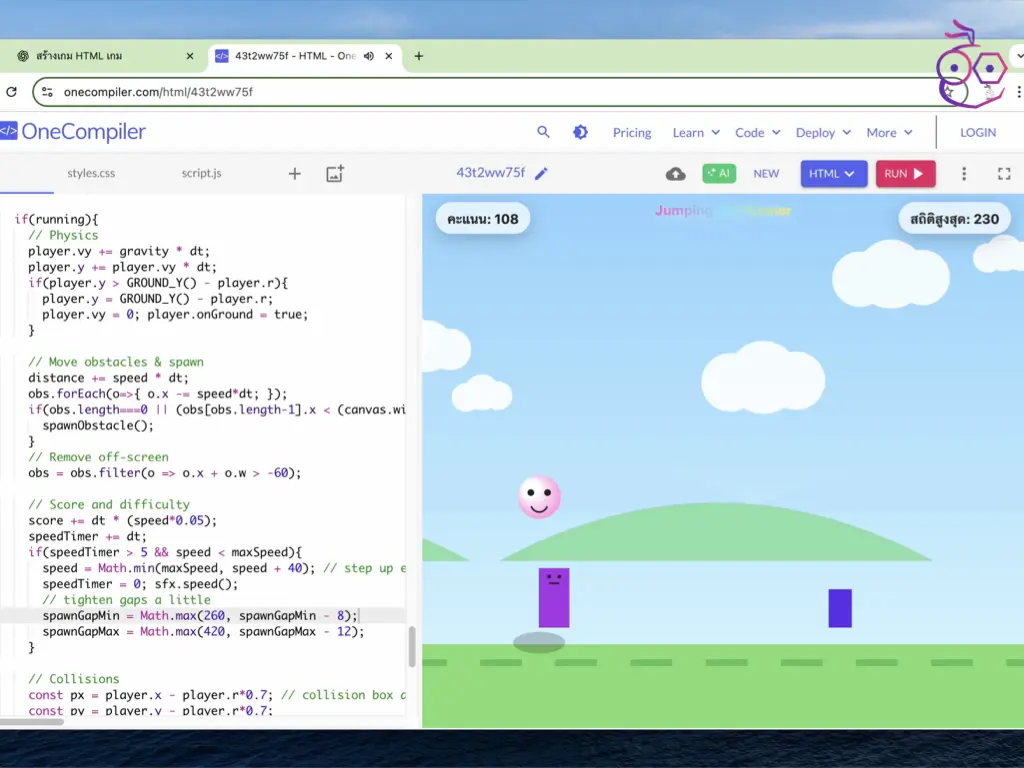Open the three-dot options menu
The width and height of the screenshot is (1024, 768).
(x=964, y=174)
